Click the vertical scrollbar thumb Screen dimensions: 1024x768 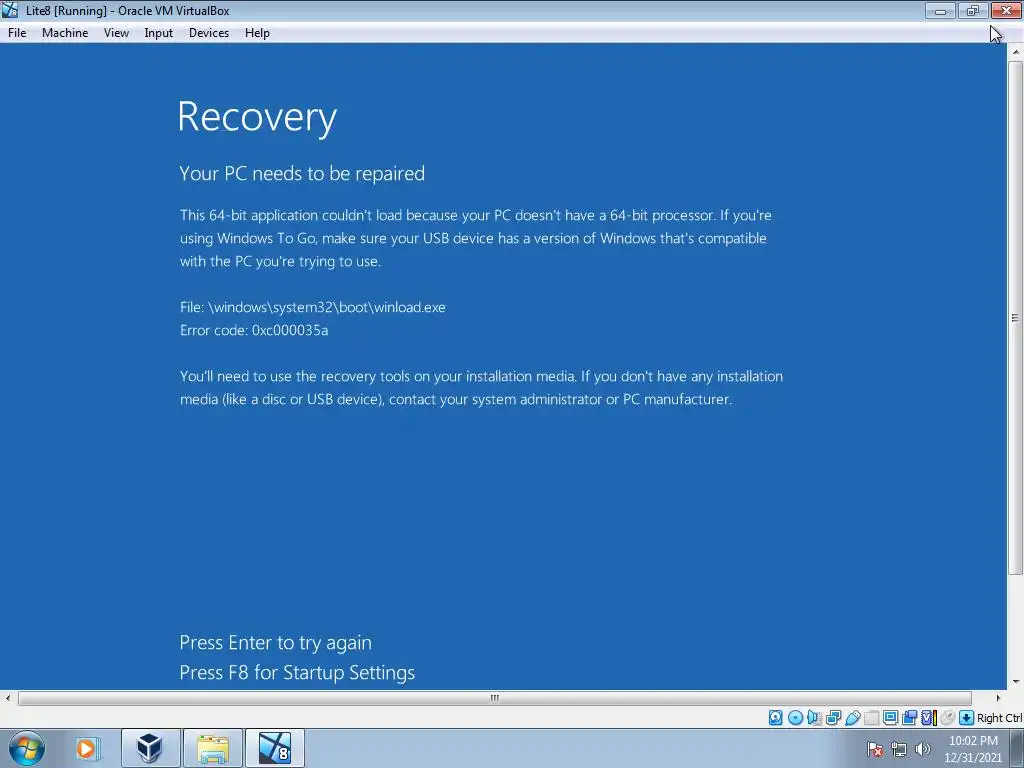(x=1015, y=319)
